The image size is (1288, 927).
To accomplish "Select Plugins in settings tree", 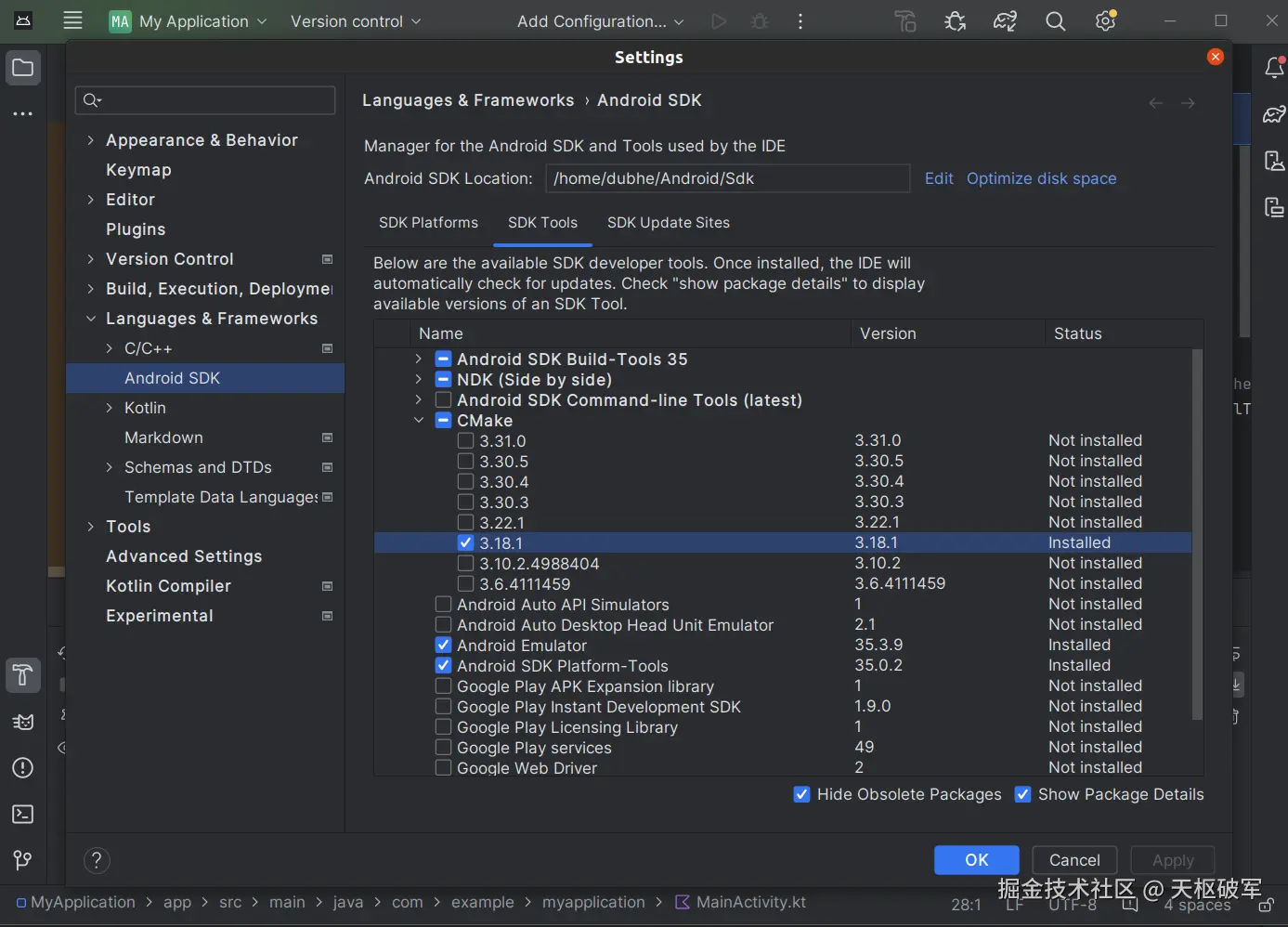I will (x=136, y=229).
